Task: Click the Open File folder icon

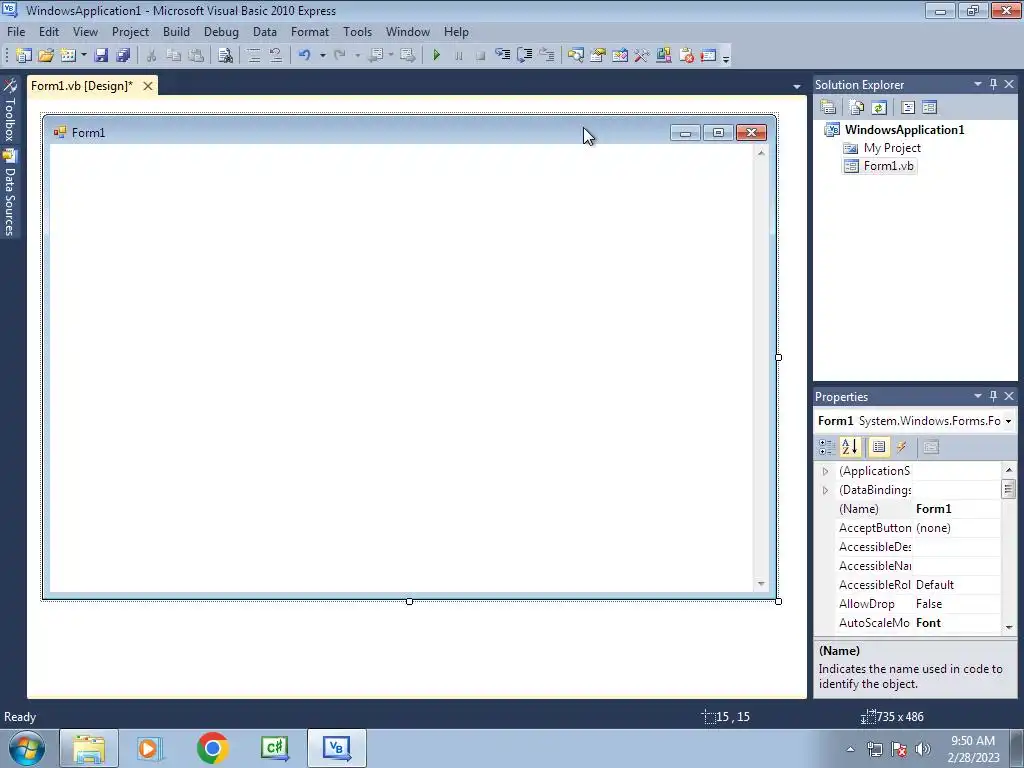Action: (x=46, y=56)
